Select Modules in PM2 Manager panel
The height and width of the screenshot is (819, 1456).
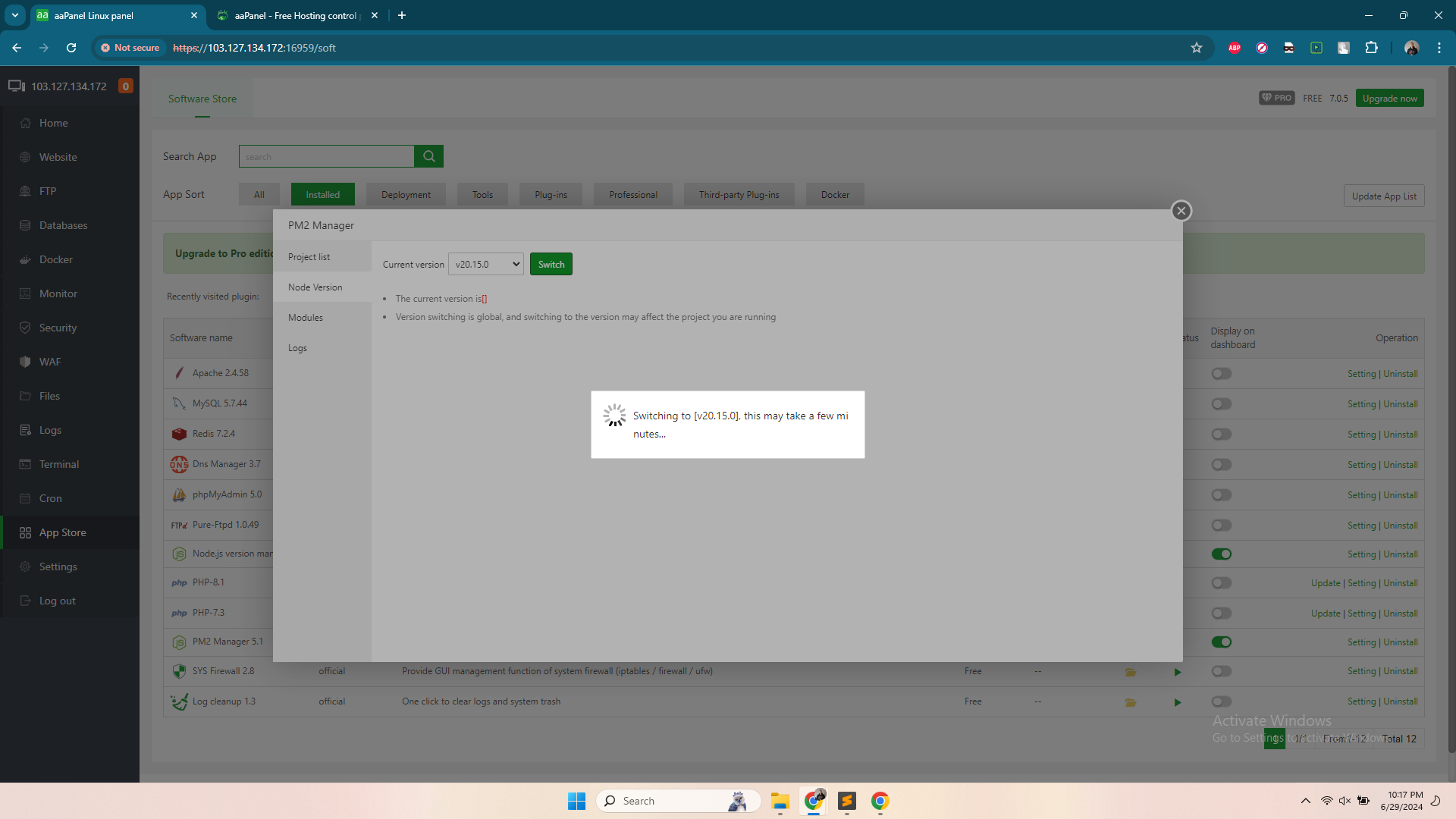point(305,317)
